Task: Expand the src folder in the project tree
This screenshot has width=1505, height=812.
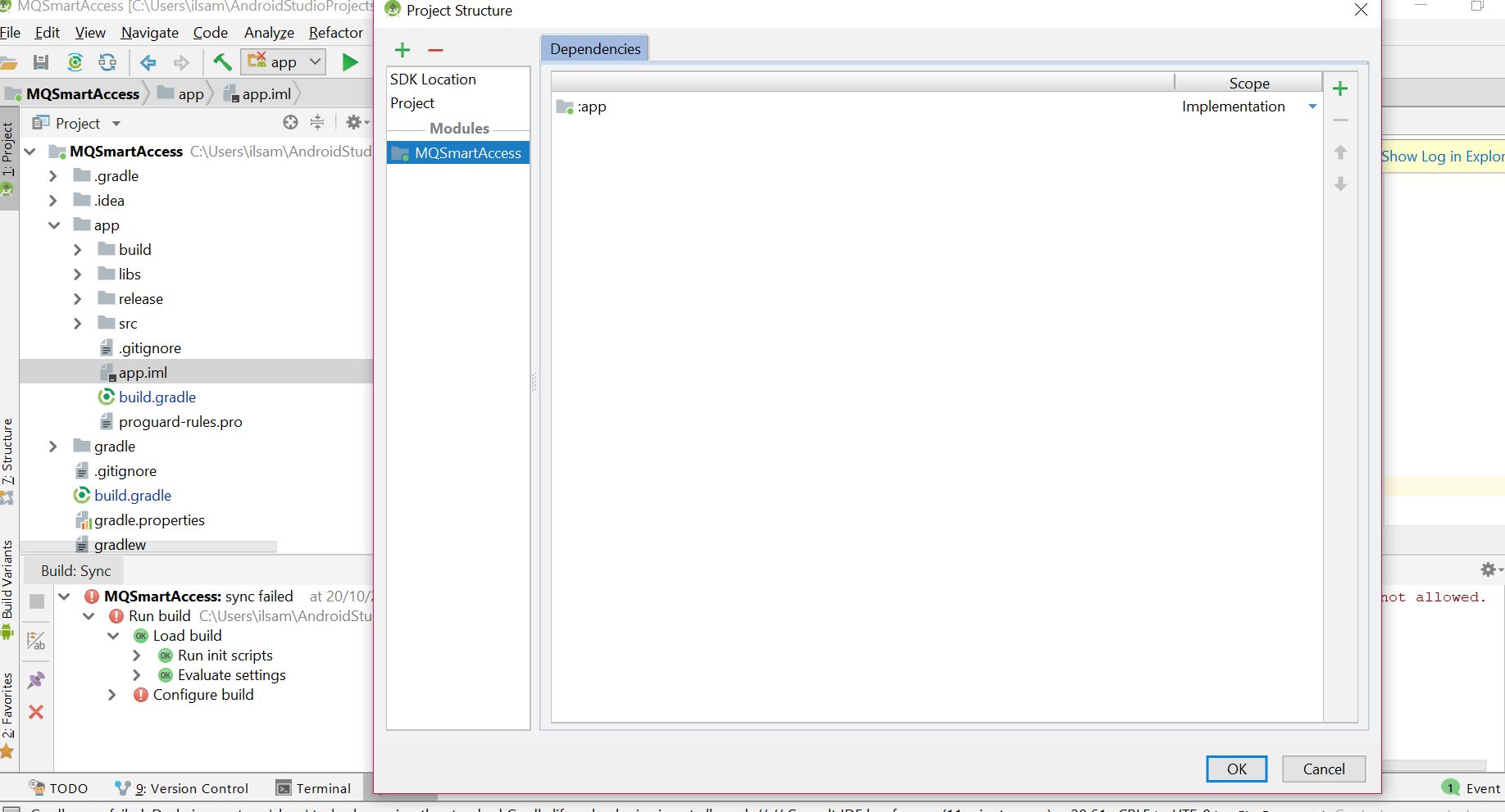Action: point(77,323)
